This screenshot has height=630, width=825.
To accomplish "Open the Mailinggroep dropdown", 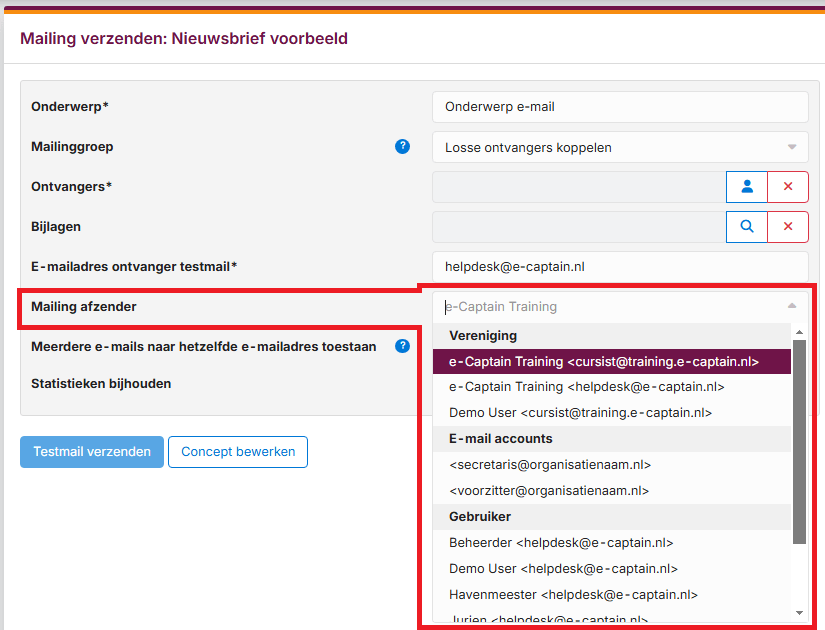I will (x=620, y=147).
